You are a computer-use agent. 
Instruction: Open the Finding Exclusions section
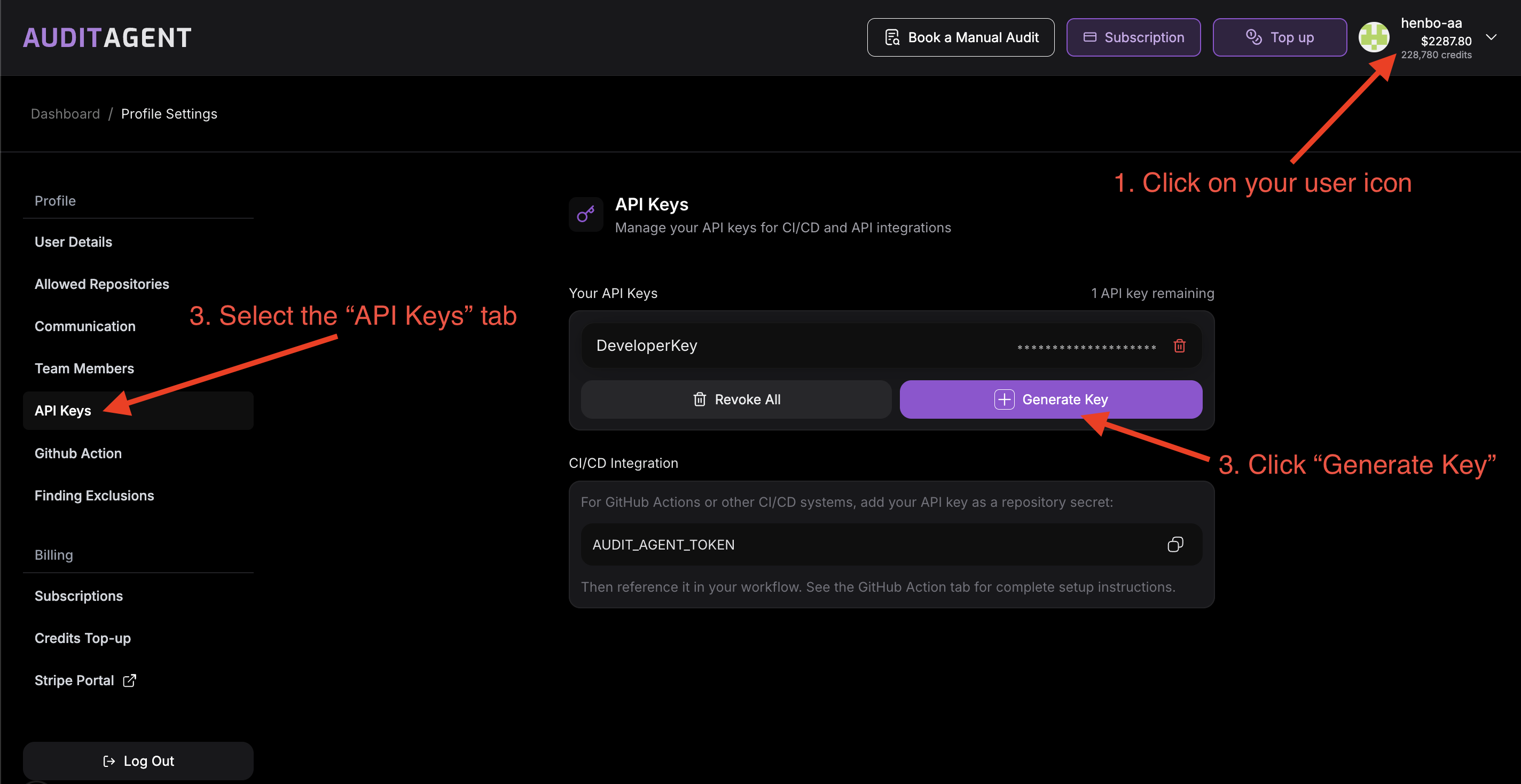(94, 495)
